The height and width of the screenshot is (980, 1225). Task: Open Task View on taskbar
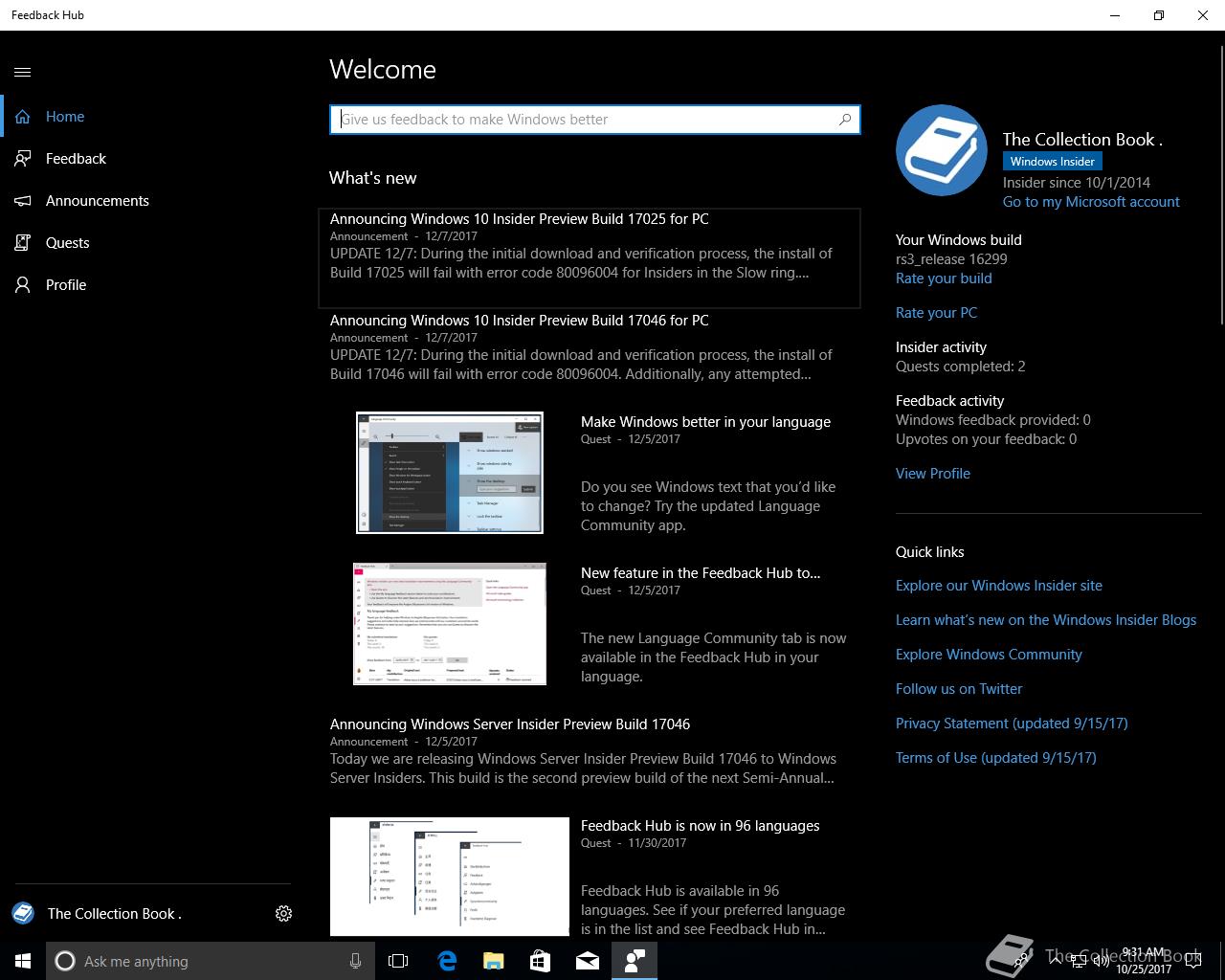pyautogui.click(x=398, y=961)
